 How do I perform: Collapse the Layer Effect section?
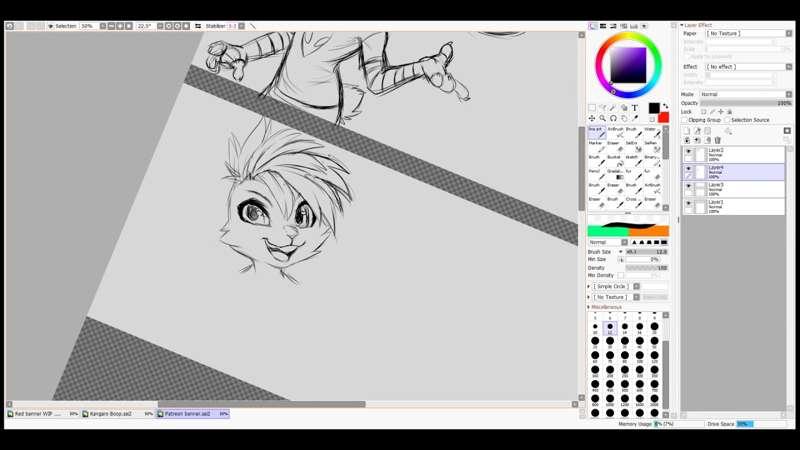click(x=682, y=25)
